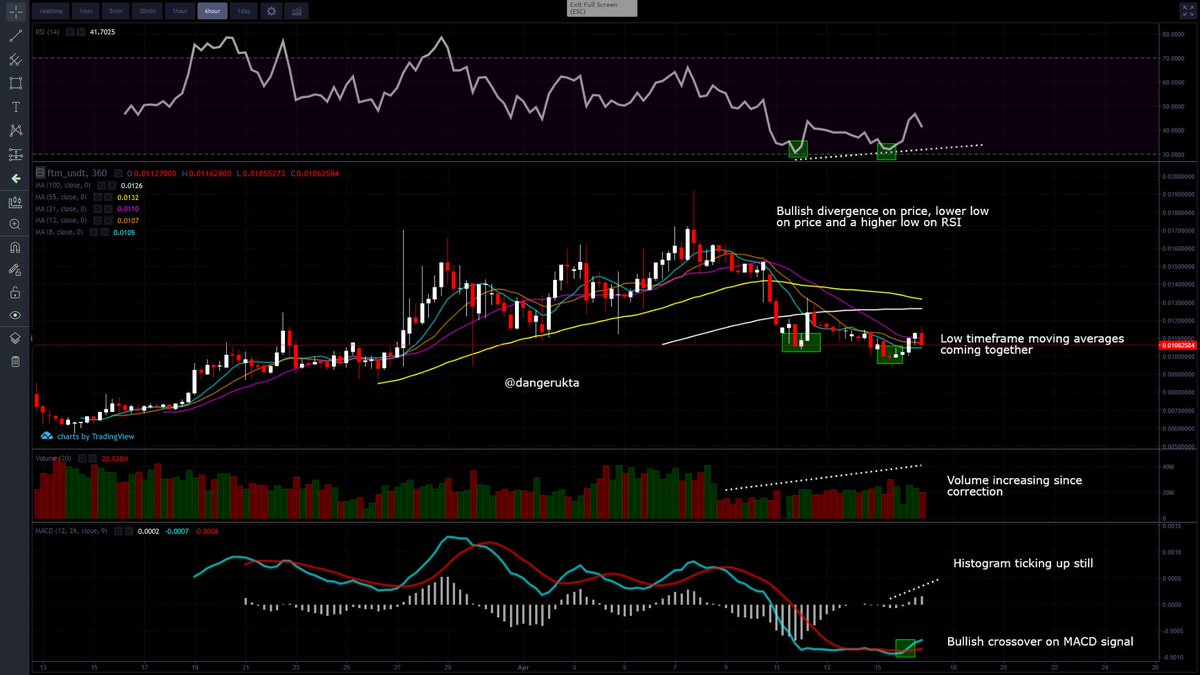Hide all drawings with the eye icon
Viewport: 1200px width, 675px height.
tap(15, 314)
